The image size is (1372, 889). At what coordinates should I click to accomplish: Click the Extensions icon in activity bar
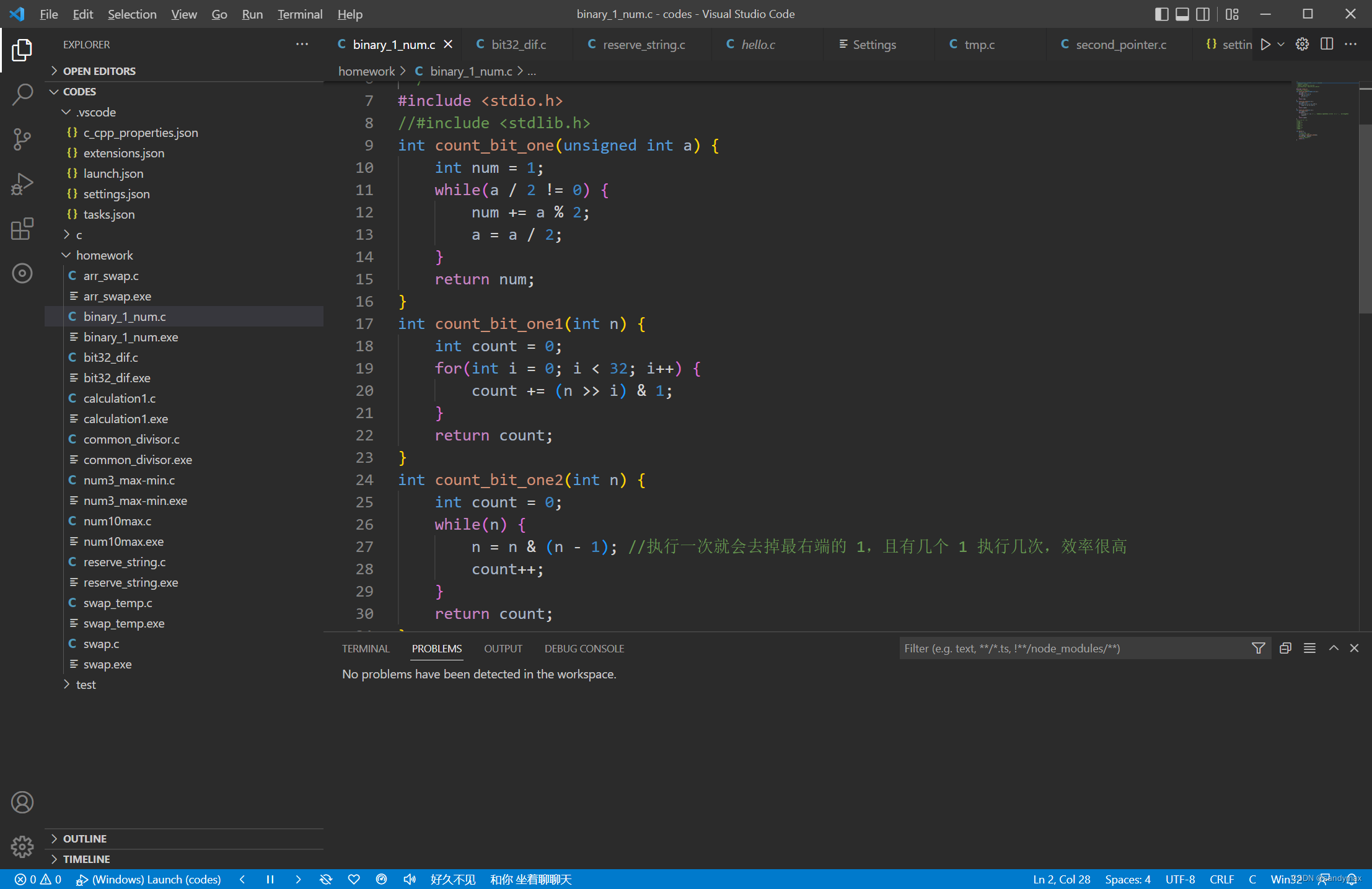click(x=22, y=228)
